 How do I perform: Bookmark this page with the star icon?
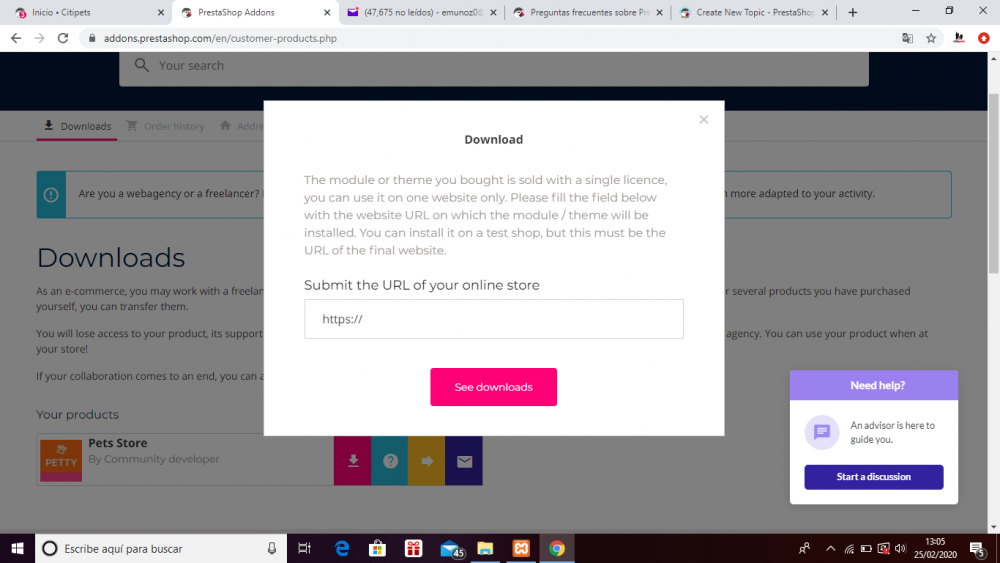(931, 38)
